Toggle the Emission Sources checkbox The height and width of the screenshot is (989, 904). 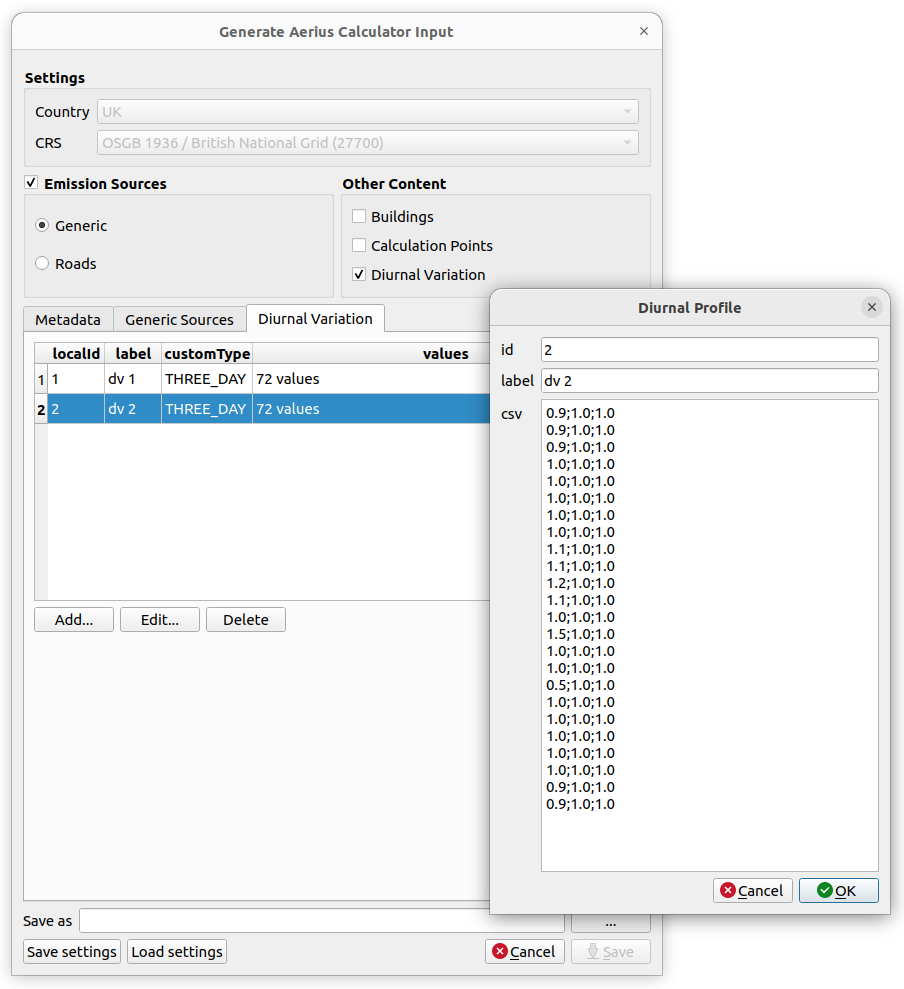[x=32, y=183]
